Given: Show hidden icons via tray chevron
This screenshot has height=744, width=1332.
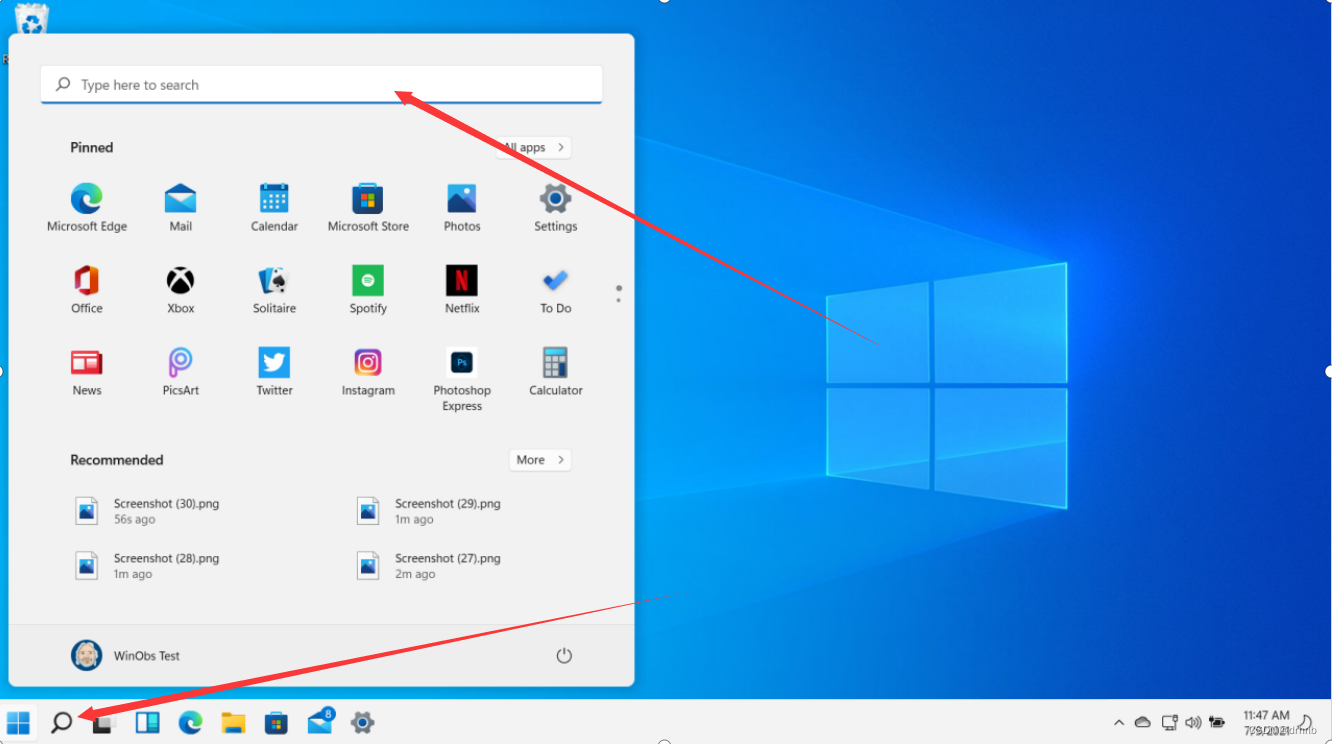Looking at the screenshot, I should click(1119, 722).
